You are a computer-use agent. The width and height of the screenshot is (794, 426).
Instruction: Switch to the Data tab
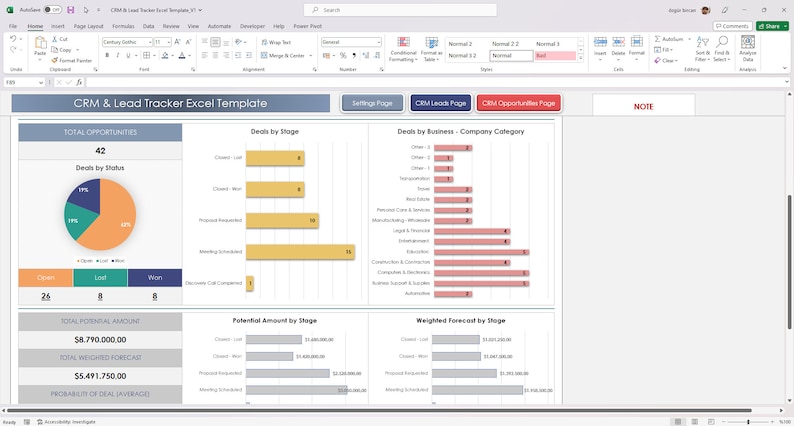pos(148,26)
